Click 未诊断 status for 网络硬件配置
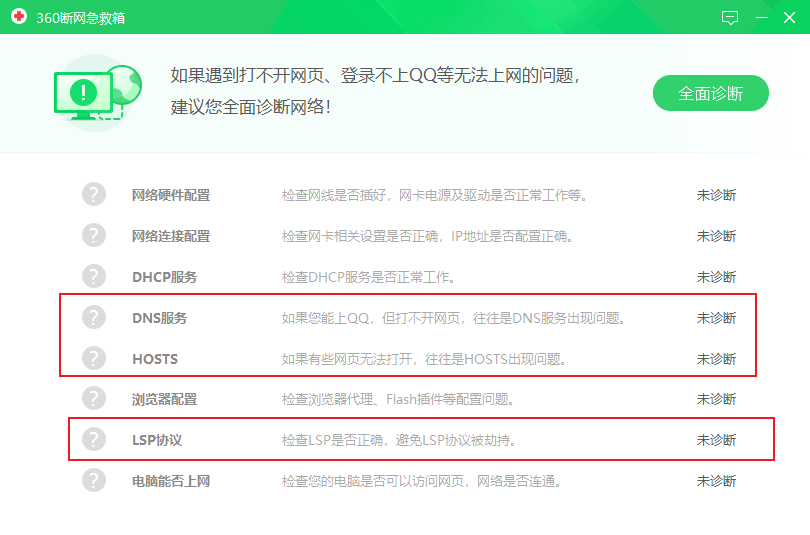The width and height of the screenshot is (810, 535). (x=716, y=195)
